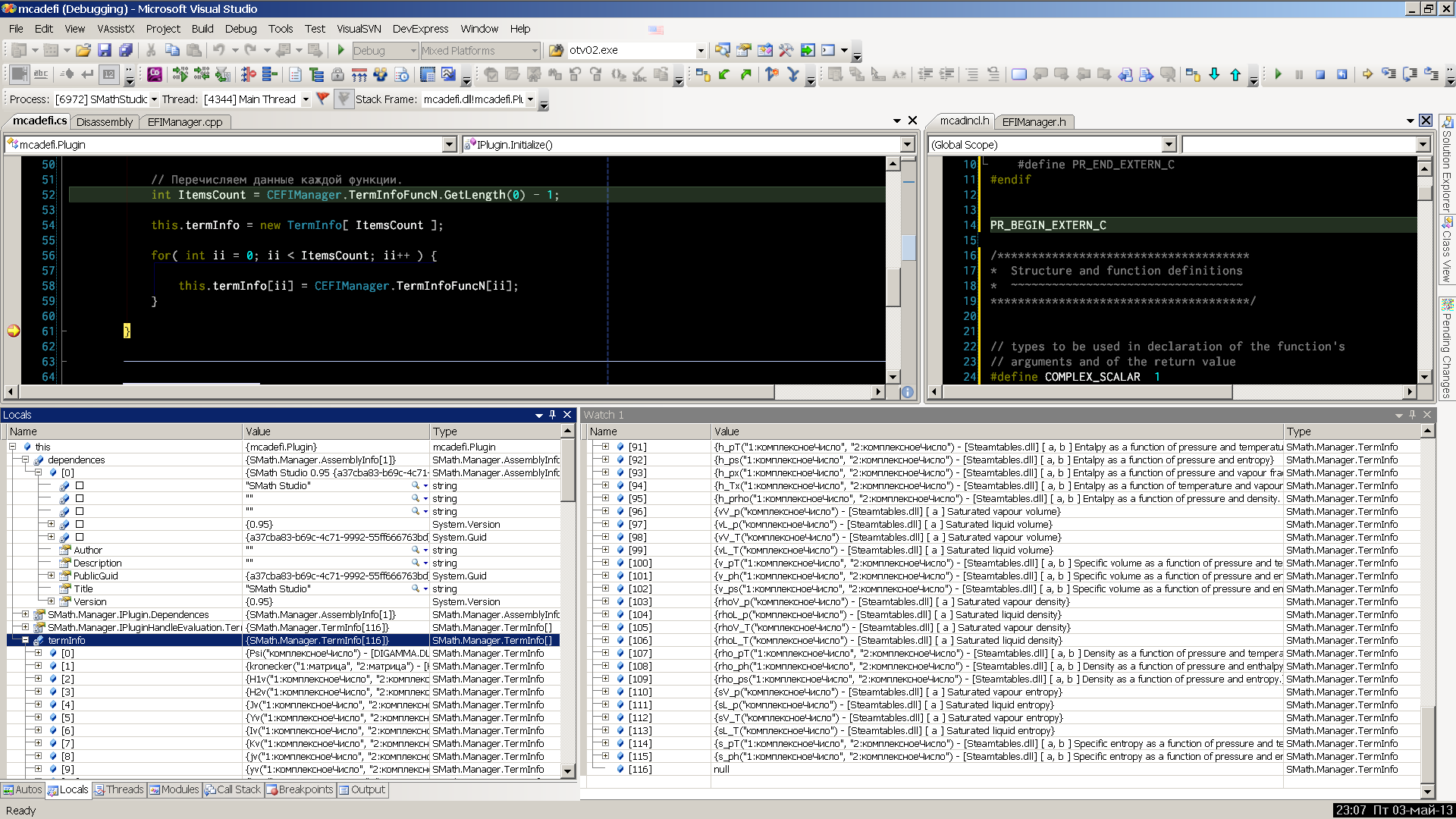Toggle Show Threads in Source button
Image resolution: width=1456 pixels, height=819 pixels.
click(344, 99)
